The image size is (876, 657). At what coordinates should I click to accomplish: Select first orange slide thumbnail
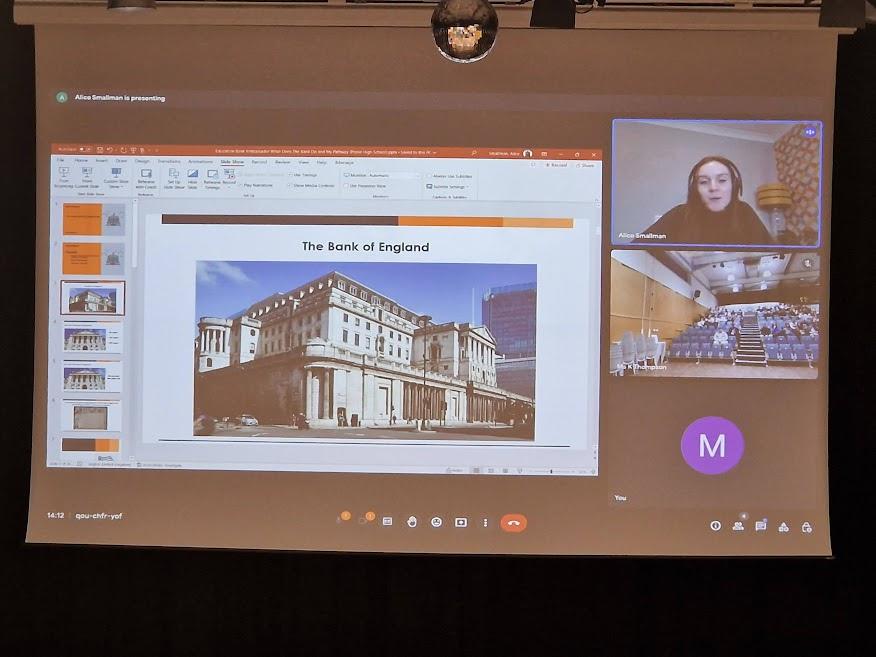pos(93,219)
